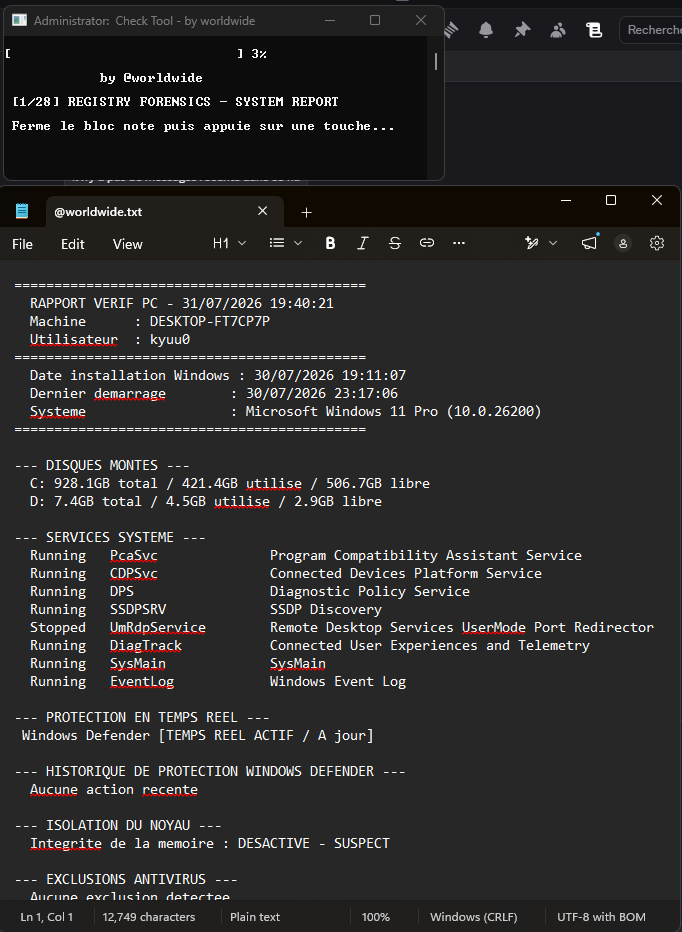Click the DiagTrack service name
This screenshot has height=932, width=682.
(146, 646)
